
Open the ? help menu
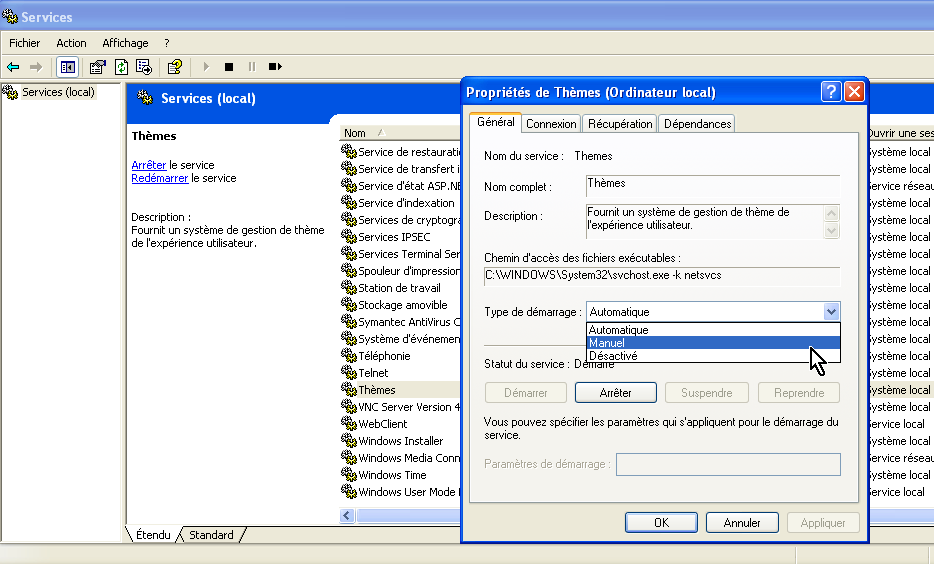coord(167,43)
